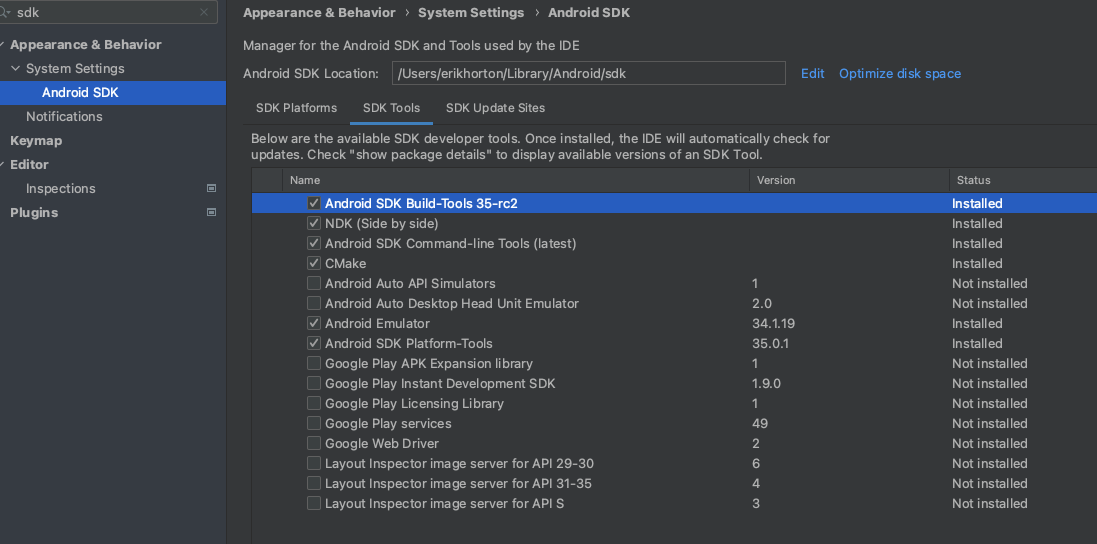Click the Edit link for SDK location
1097x544 pixels.
point(812,73)
